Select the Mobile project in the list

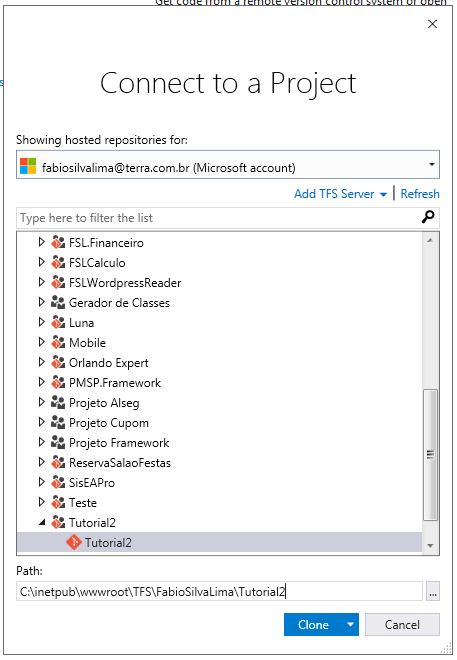click(88, 343)
